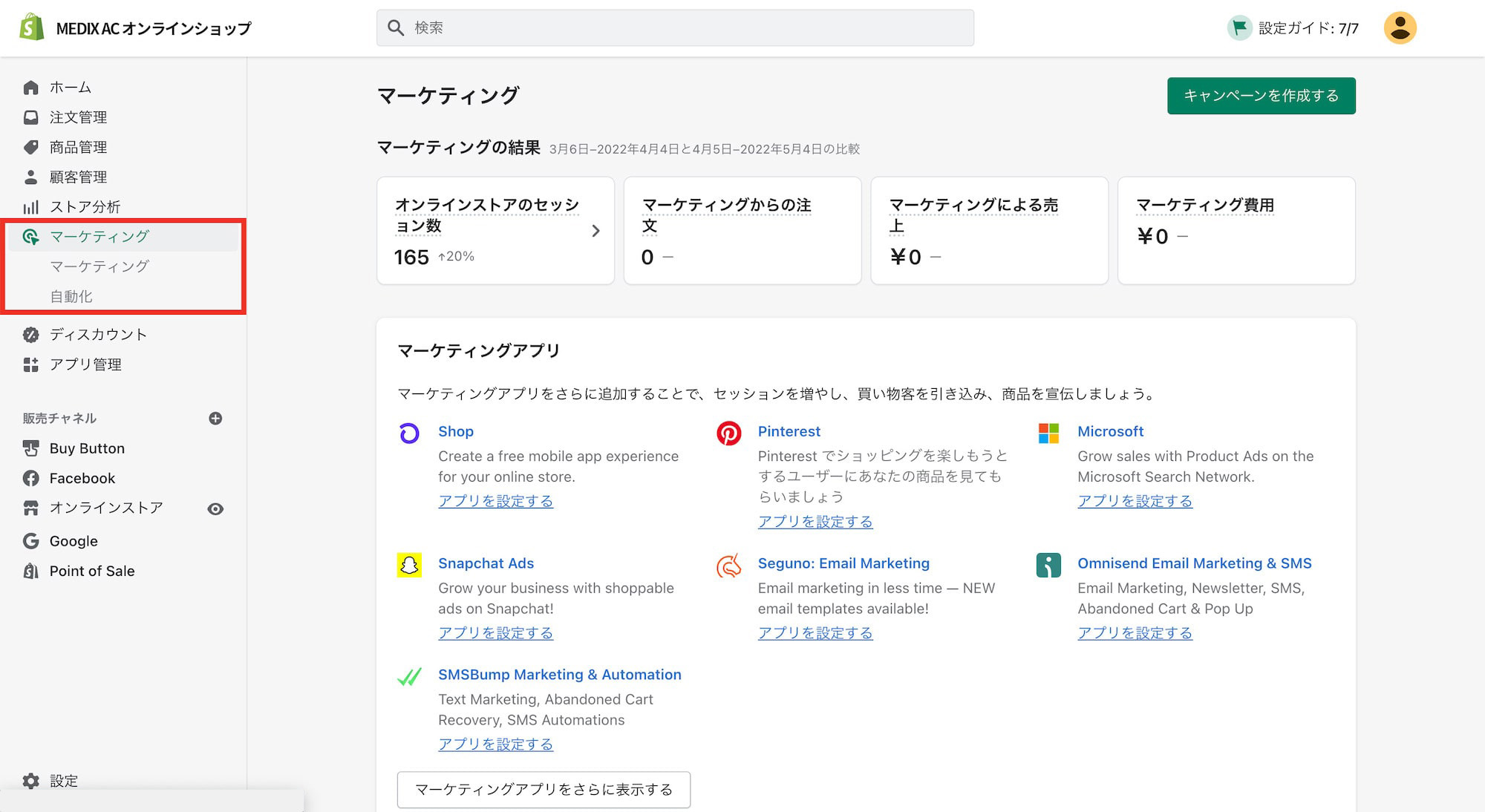
Task: Select the 自動化 sub-item
Action: click(x=71, y=296)
